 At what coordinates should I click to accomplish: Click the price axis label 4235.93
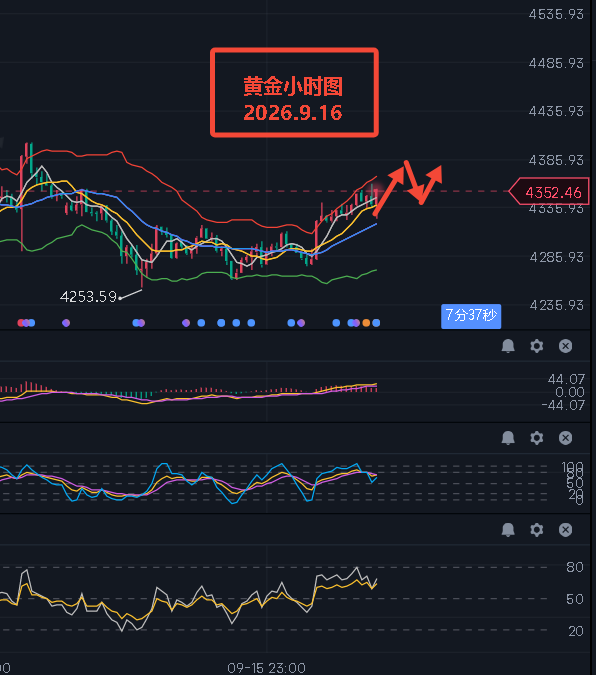[x=556, y=305]
